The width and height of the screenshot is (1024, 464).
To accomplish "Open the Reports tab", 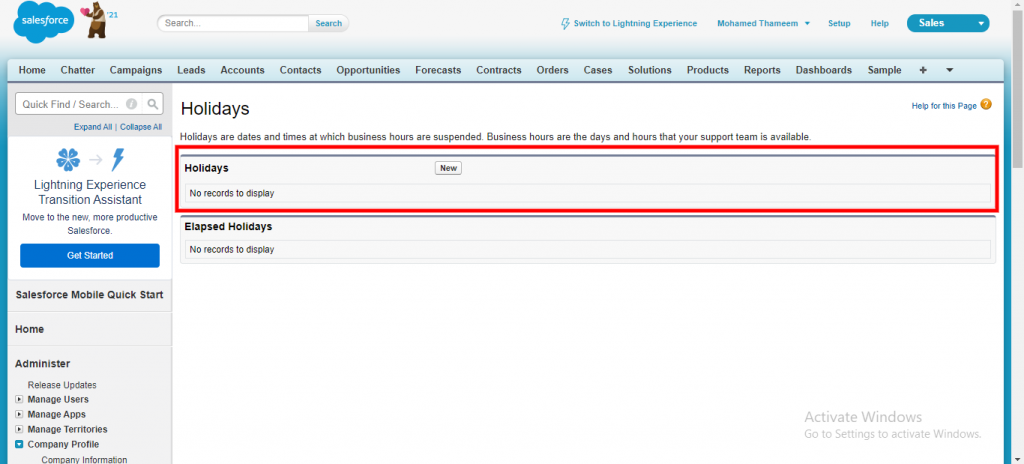I will [x=762, y=70].
